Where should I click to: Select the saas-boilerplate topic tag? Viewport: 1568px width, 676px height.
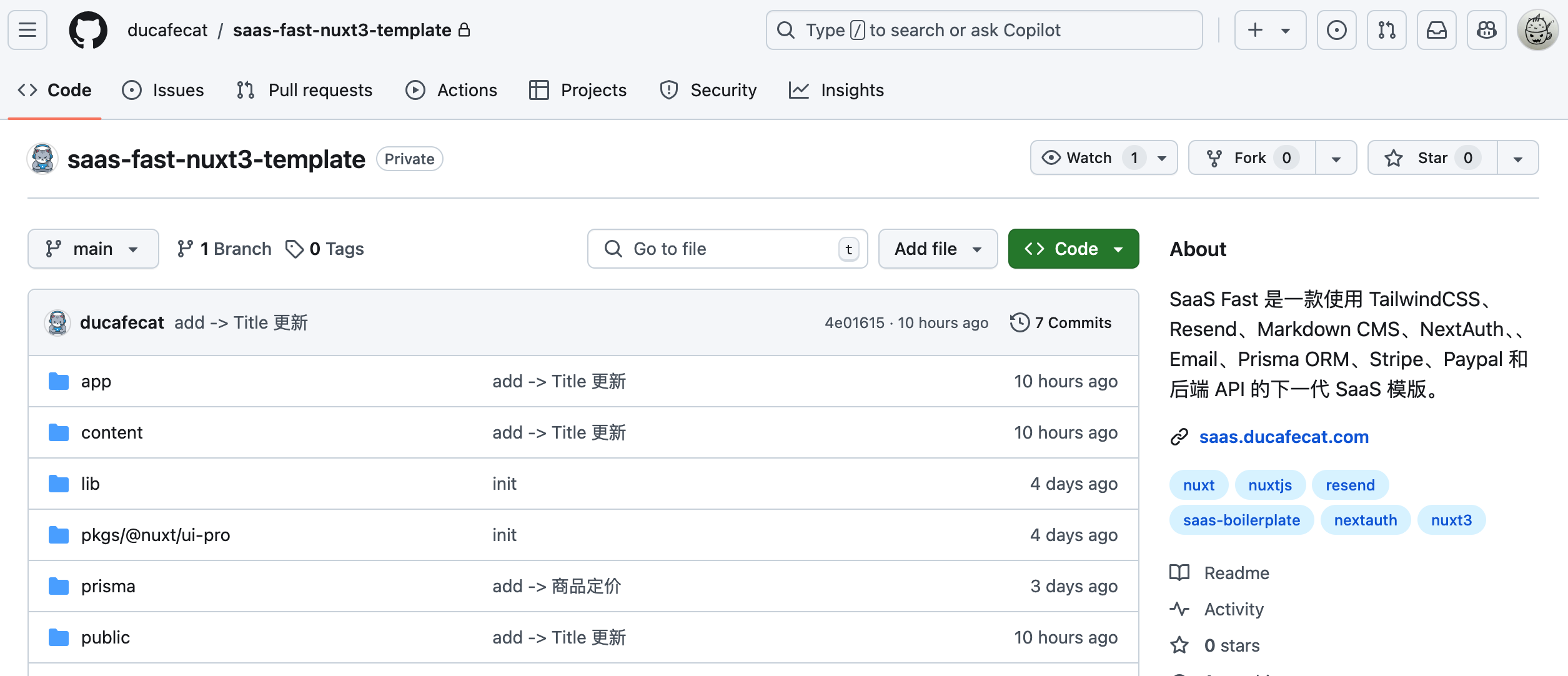point(1242,520)
